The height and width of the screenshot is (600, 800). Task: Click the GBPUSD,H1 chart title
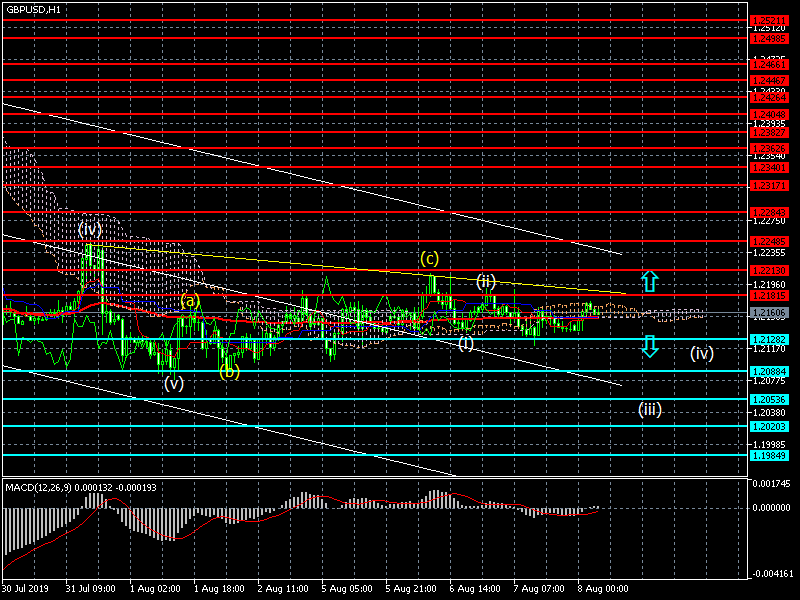[x=31, y=8]
